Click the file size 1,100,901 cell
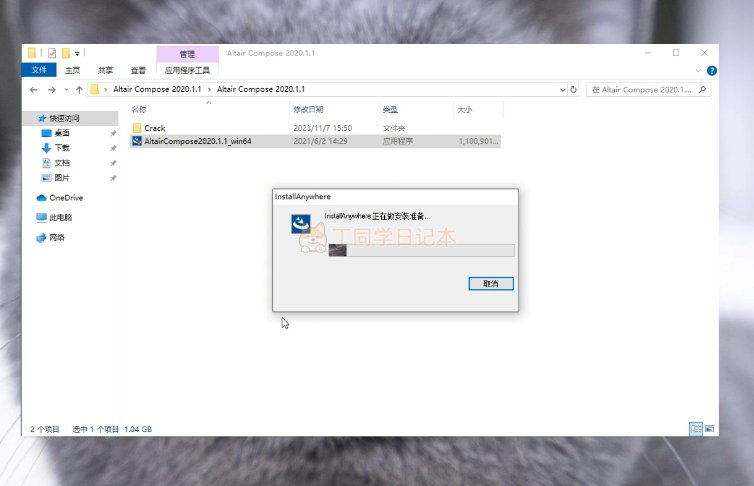The width and height of the screenshot is (754, 486). 478,141
